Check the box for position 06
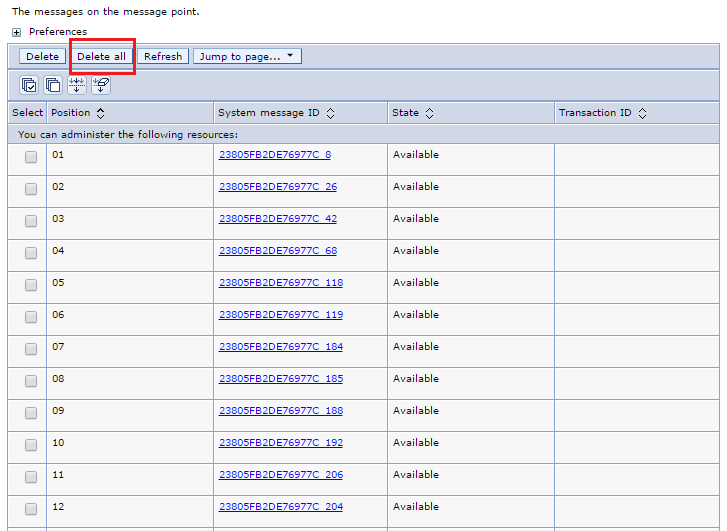Viewport: 727px width, 531px height. [x=31, y=317]
